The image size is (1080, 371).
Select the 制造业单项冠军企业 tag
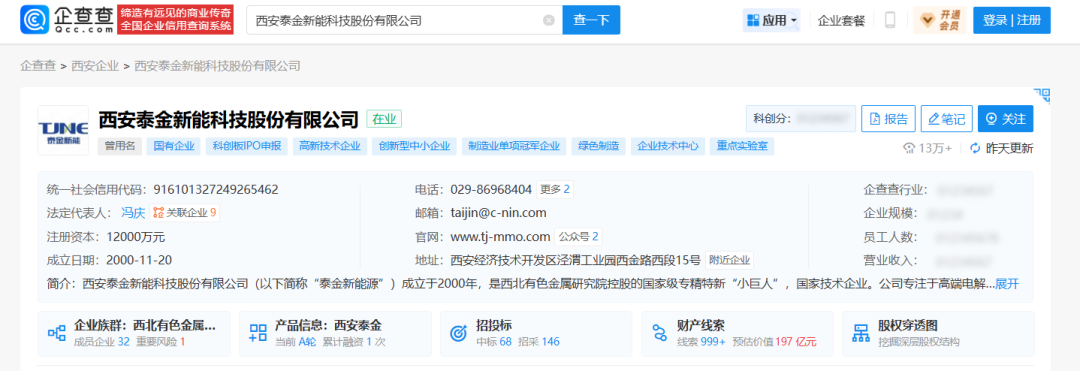(514, 146)
